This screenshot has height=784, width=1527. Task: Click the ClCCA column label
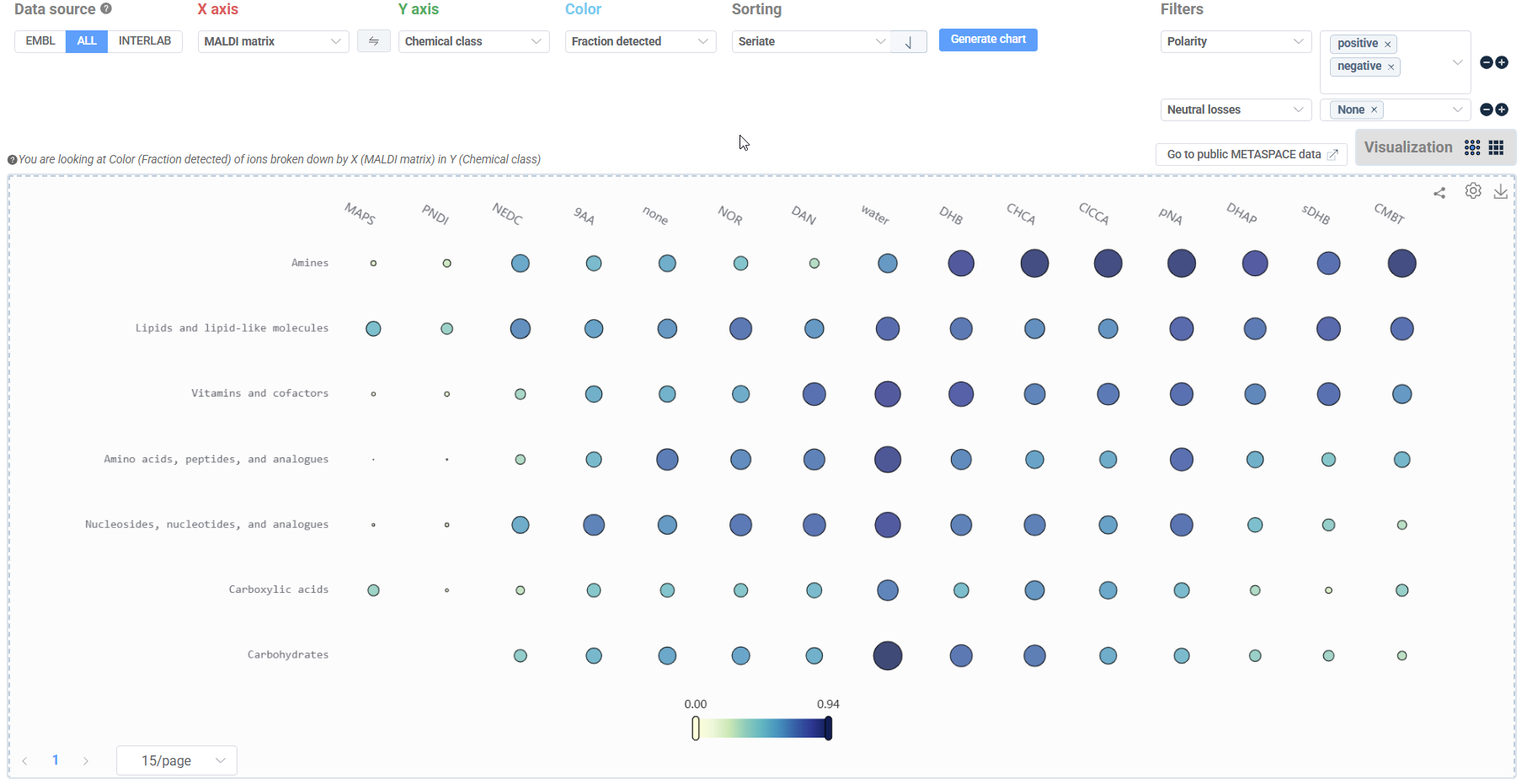[1094, 214]
